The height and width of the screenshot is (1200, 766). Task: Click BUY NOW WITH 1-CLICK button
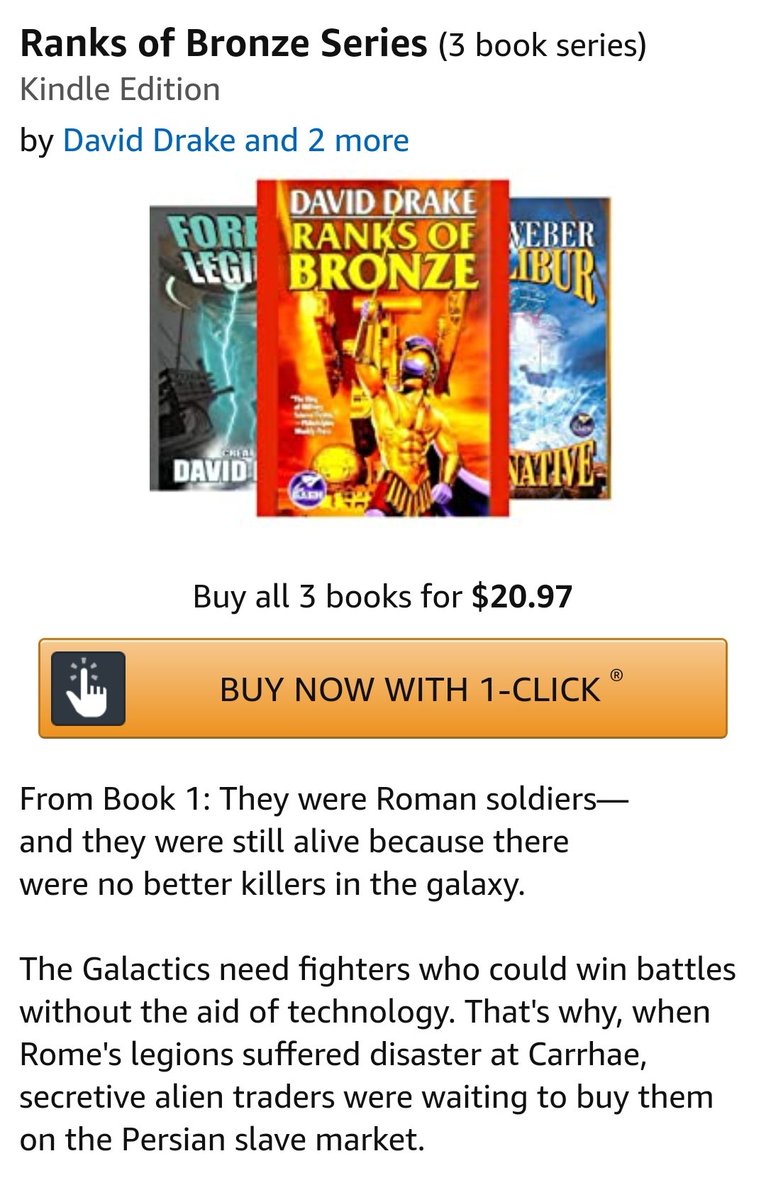pos(383,689)
